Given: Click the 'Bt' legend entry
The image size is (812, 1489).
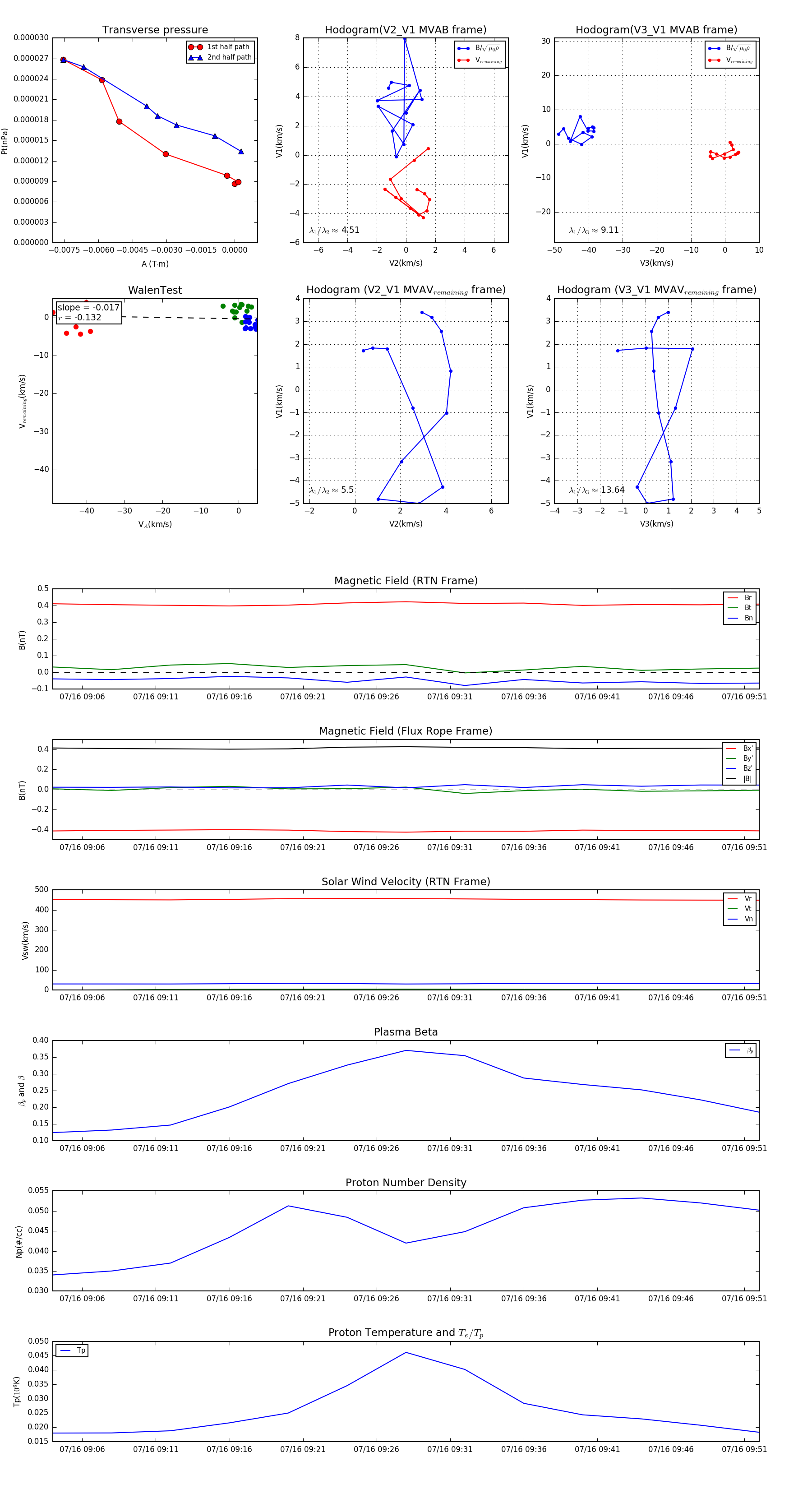Looking at the screenshot, I should (740, 607).
